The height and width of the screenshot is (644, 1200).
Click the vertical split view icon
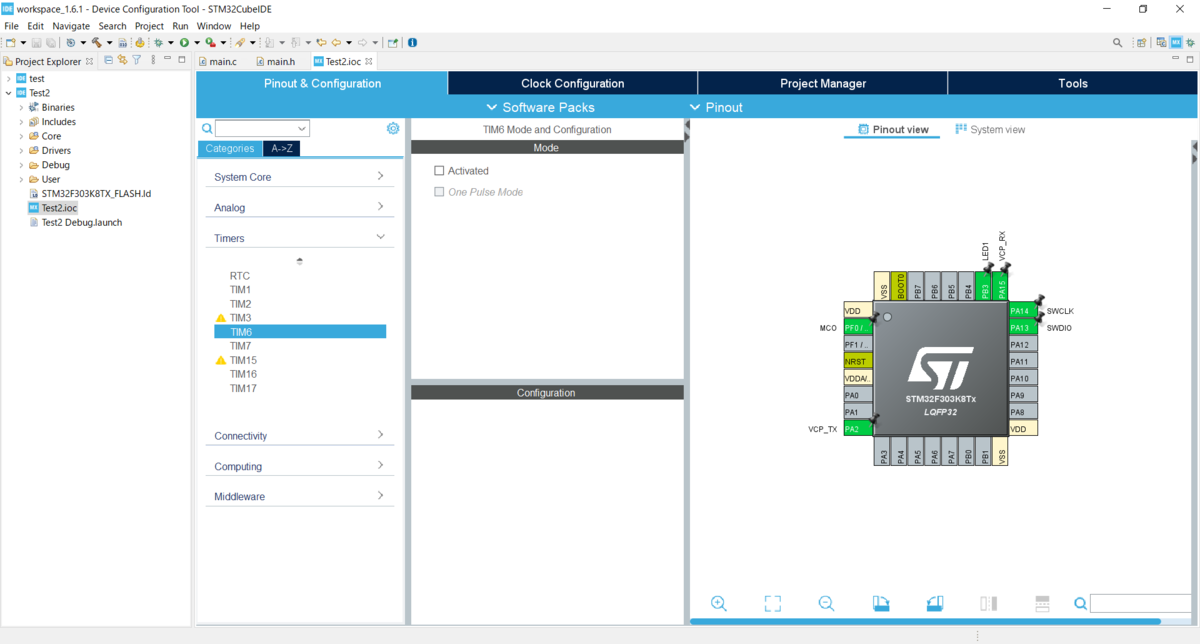989,603
